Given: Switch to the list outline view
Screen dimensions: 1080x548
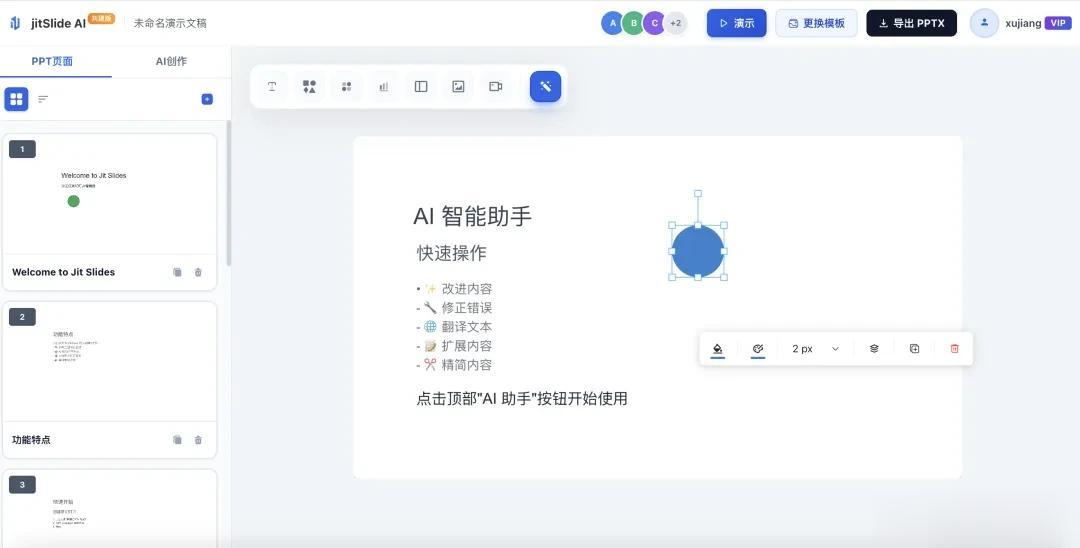Looking at the screenshot, I should [43, 99].
